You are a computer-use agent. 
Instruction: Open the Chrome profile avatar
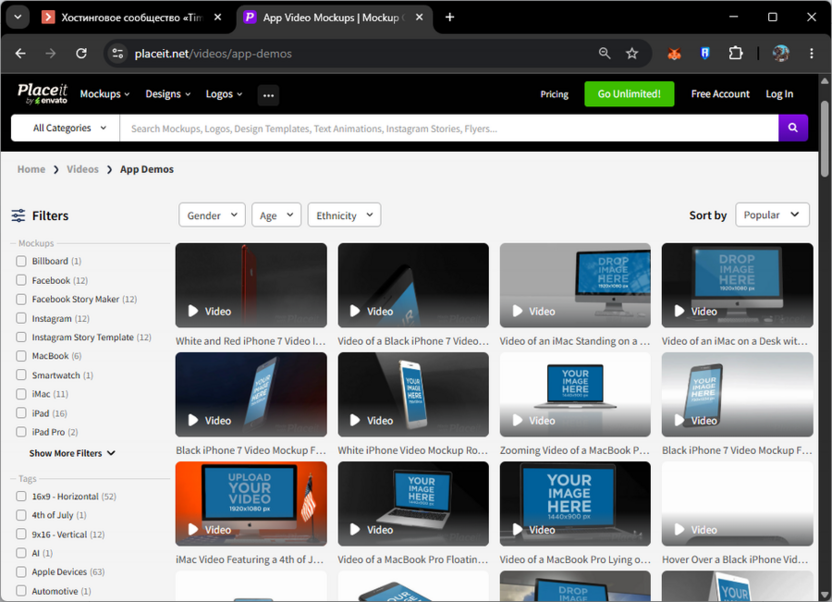click(x=781, y=53)
